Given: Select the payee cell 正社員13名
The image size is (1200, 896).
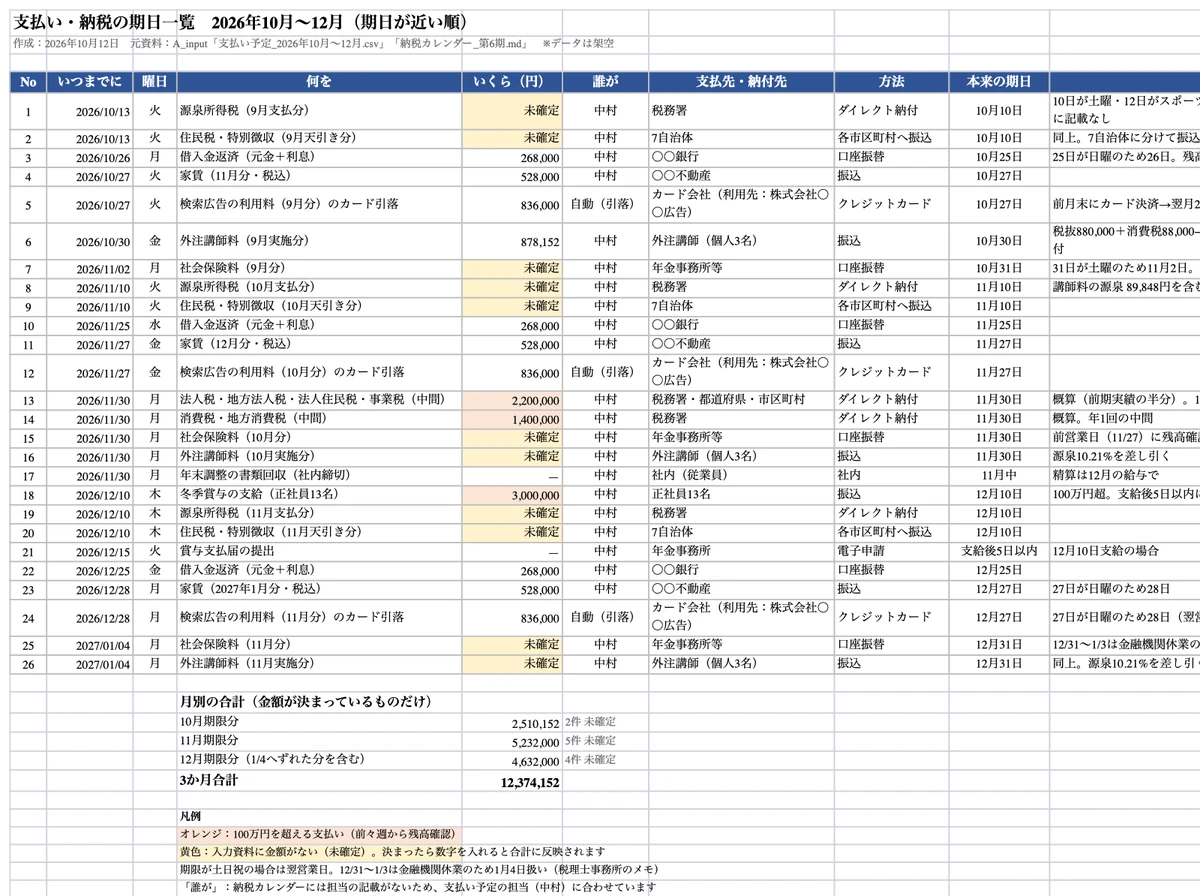Looking at the screenshot, I should pyautogui.click(x=741, y=494).
